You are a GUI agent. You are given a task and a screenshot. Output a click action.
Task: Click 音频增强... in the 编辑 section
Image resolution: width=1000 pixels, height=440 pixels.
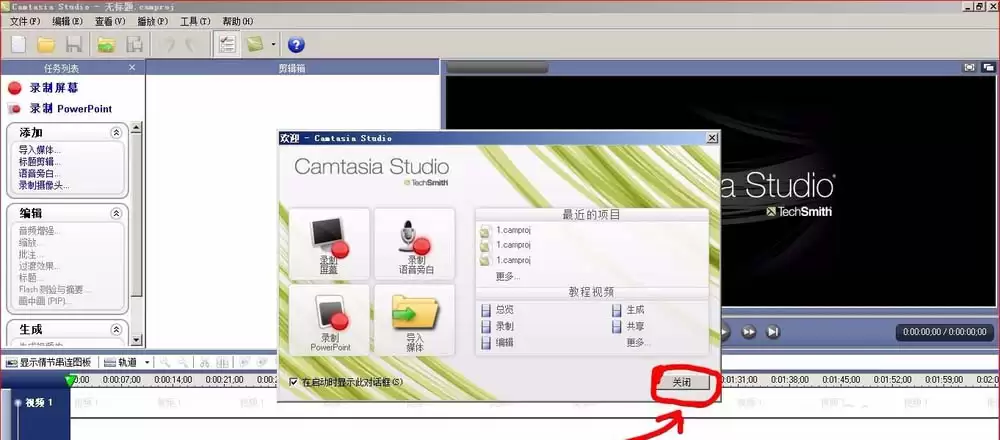click(40, 231)
